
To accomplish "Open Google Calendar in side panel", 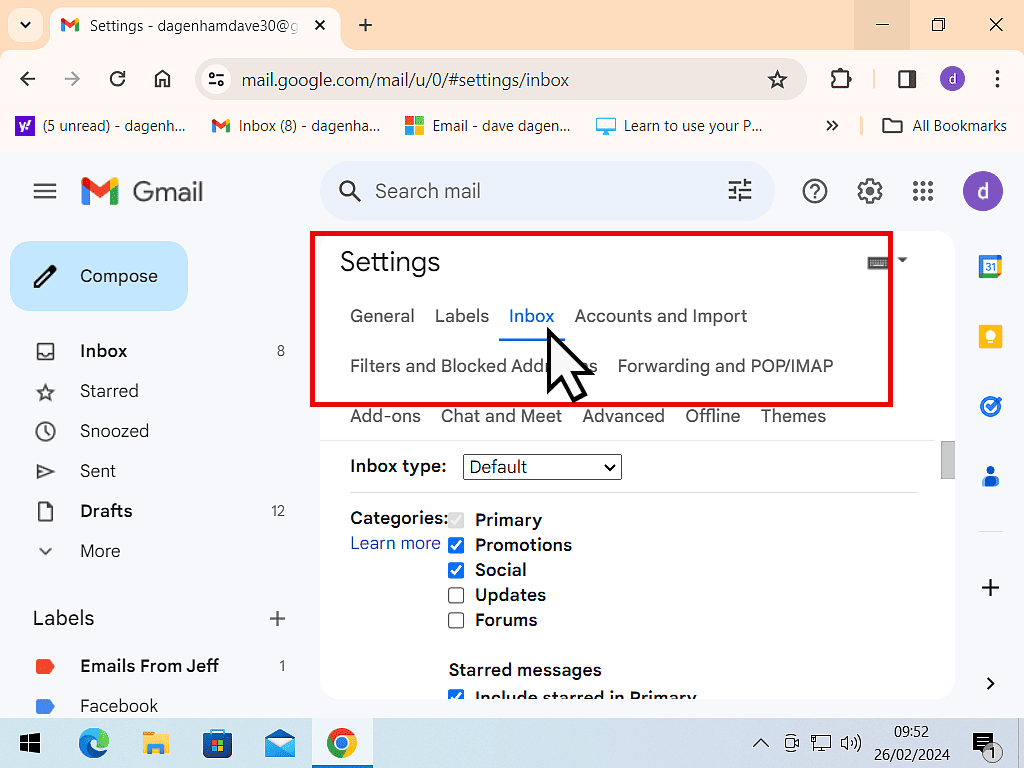I will [x=990, y=266].
